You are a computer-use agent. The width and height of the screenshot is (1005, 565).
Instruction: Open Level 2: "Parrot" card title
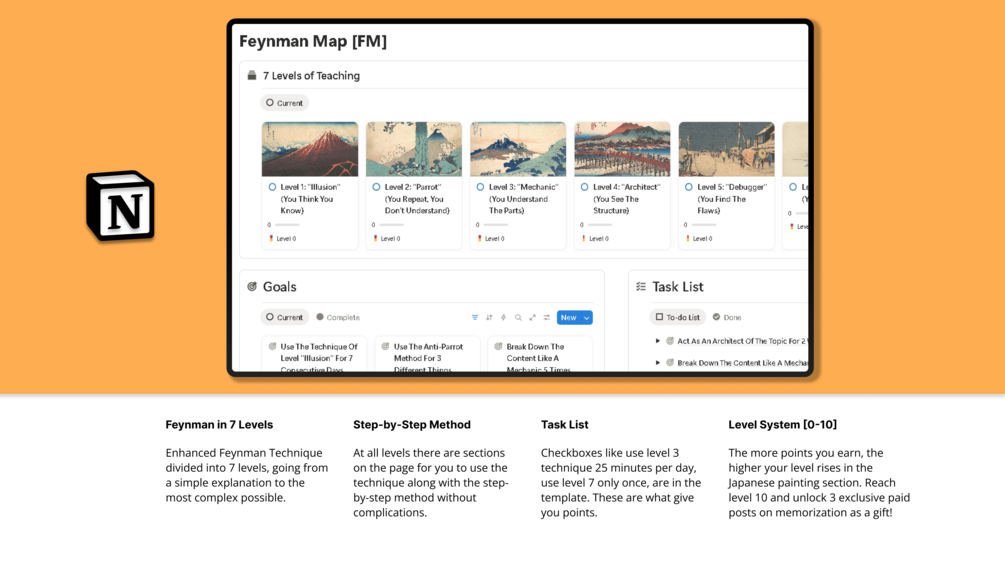coord(417,199)
